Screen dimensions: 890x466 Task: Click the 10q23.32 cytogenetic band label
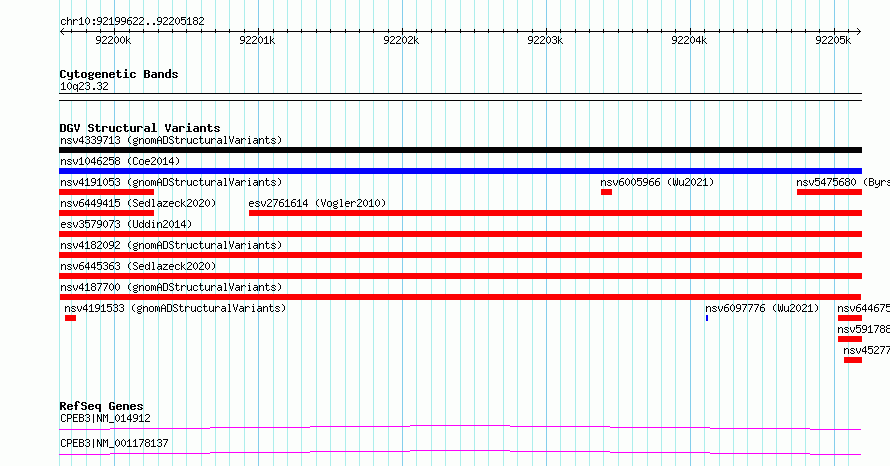84,86
